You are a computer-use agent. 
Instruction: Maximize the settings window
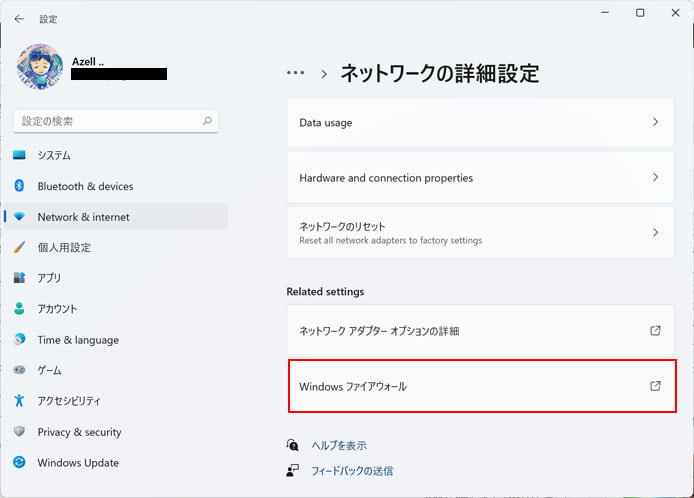click(x=640, y=12)
